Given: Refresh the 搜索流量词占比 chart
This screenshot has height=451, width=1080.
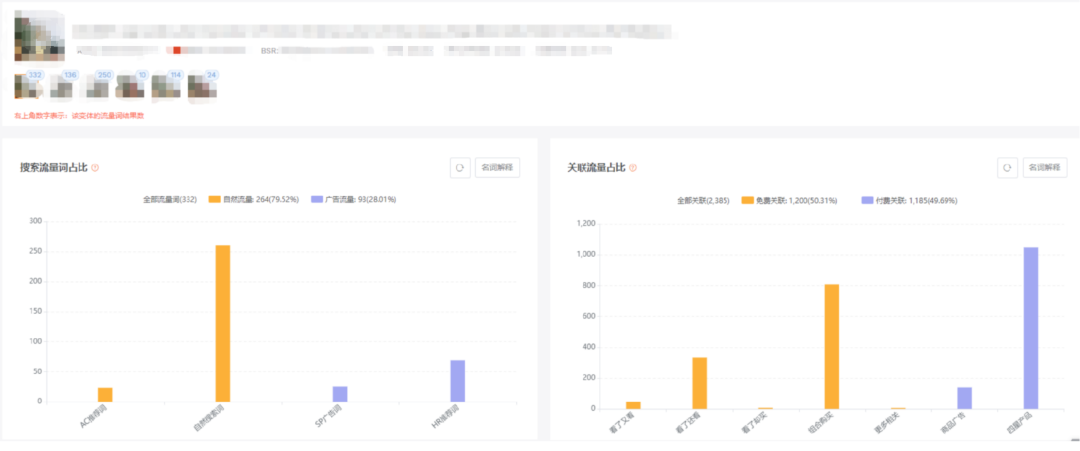Looking at the screenshot, I should coord(460,167).
